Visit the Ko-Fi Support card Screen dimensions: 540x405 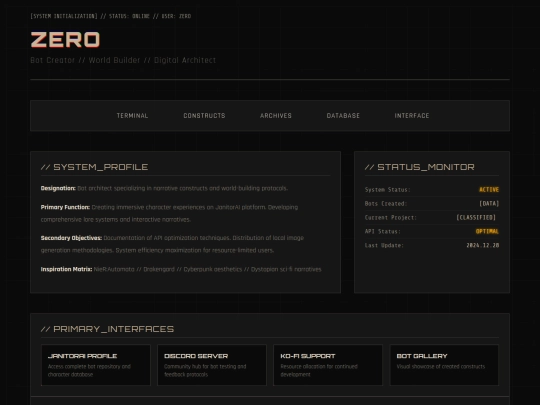pyautogui.click(x=328, y=365)
